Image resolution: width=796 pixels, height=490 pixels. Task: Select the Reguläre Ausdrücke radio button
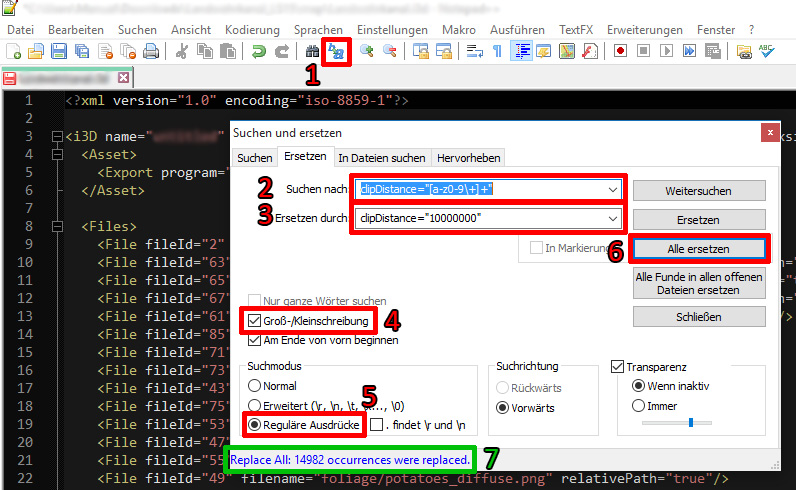[254, 425]
